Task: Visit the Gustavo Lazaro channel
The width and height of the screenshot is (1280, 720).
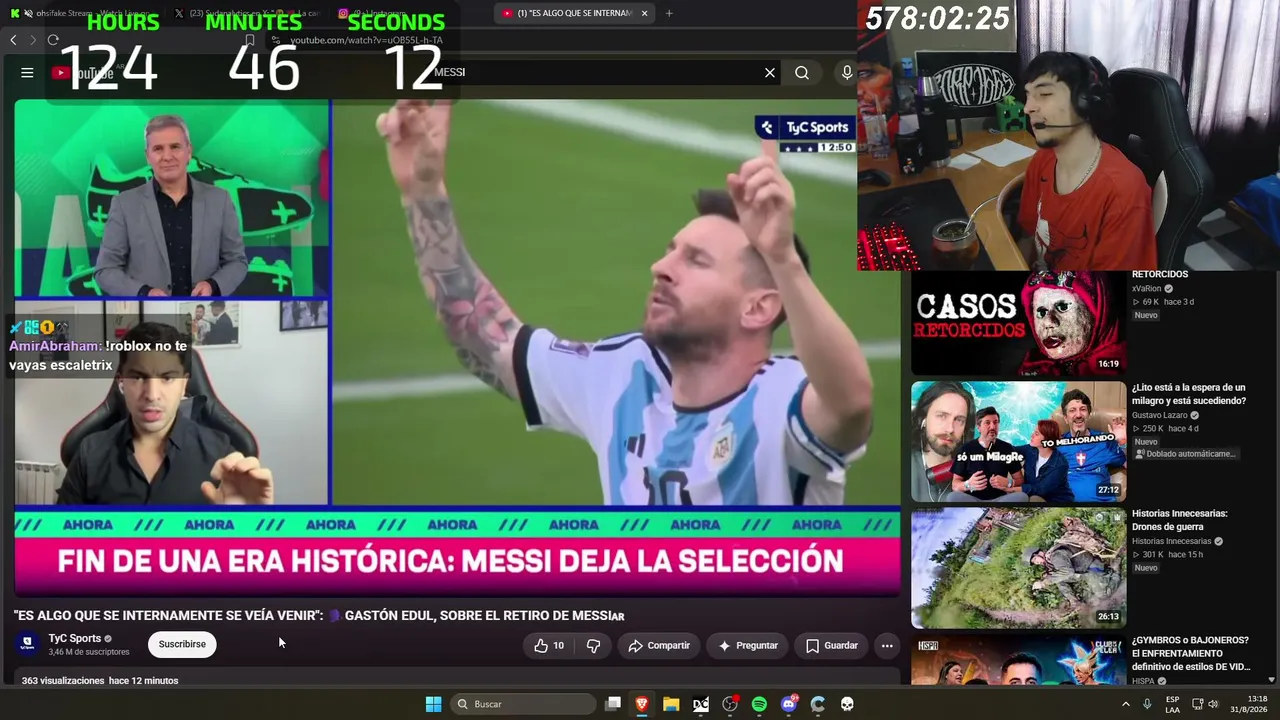Action: [1160, 415]
